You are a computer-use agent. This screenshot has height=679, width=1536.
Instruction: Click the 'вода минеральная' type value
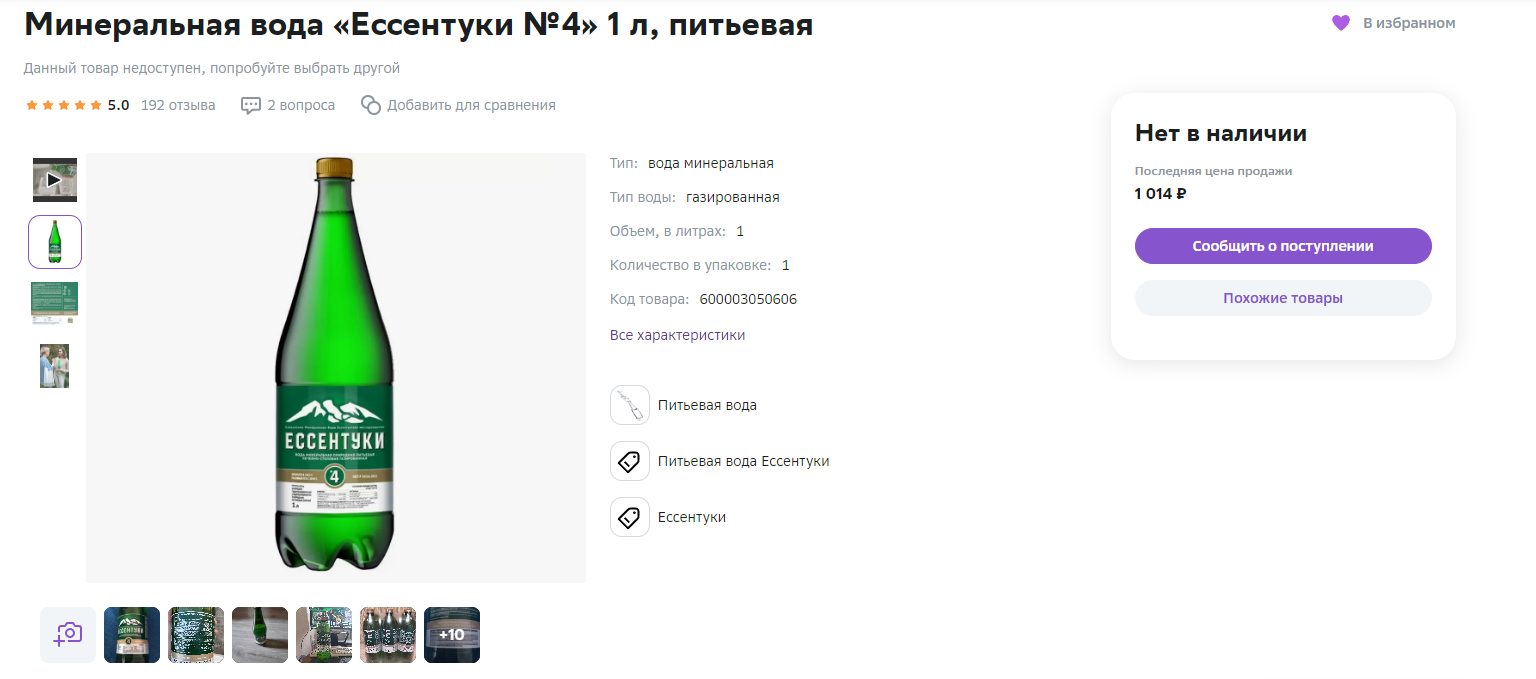[711, 163]
